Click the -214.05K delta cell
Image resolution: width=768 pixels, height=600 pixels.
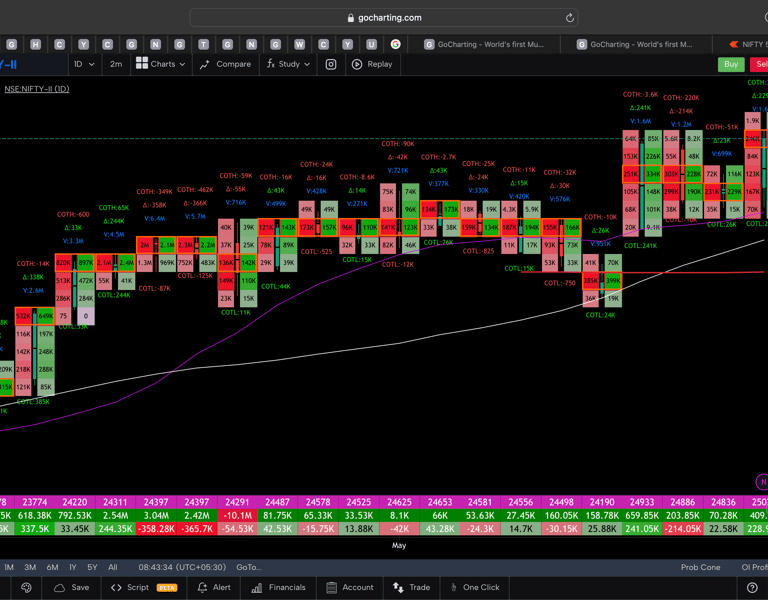coord(682,528)
